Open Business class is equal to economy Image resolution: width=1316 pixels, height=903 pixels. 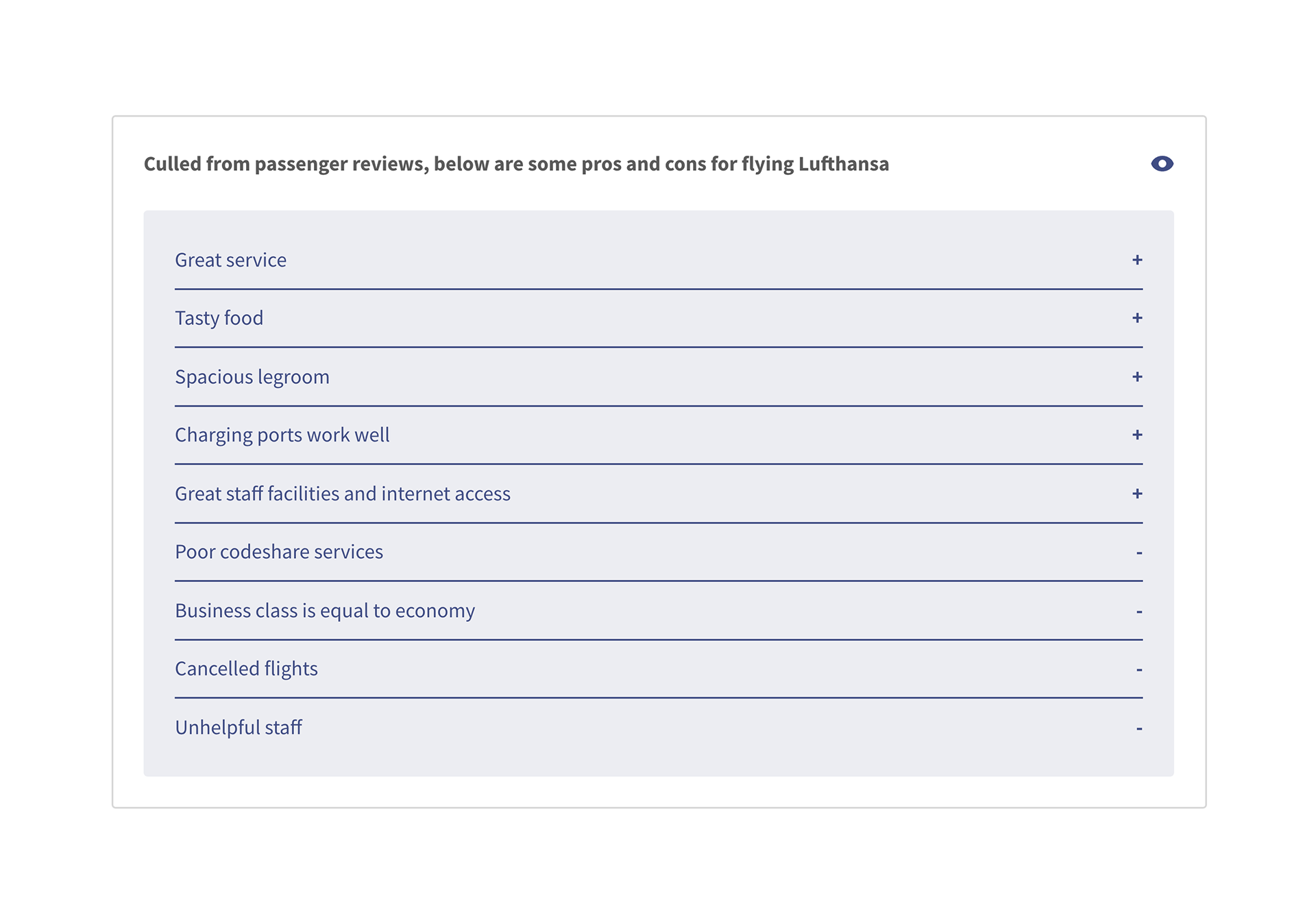coord(324,611)
